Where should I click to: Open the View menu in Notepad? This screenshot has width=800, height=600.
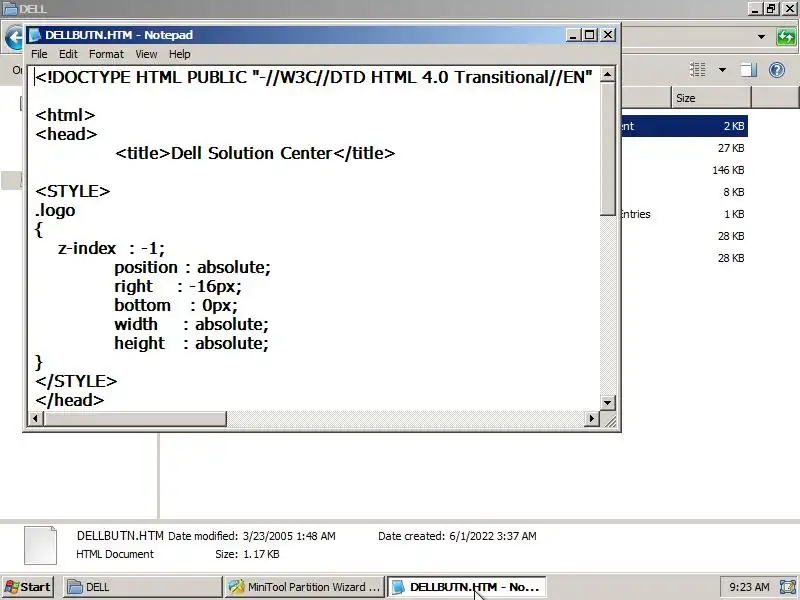(146, 54)
